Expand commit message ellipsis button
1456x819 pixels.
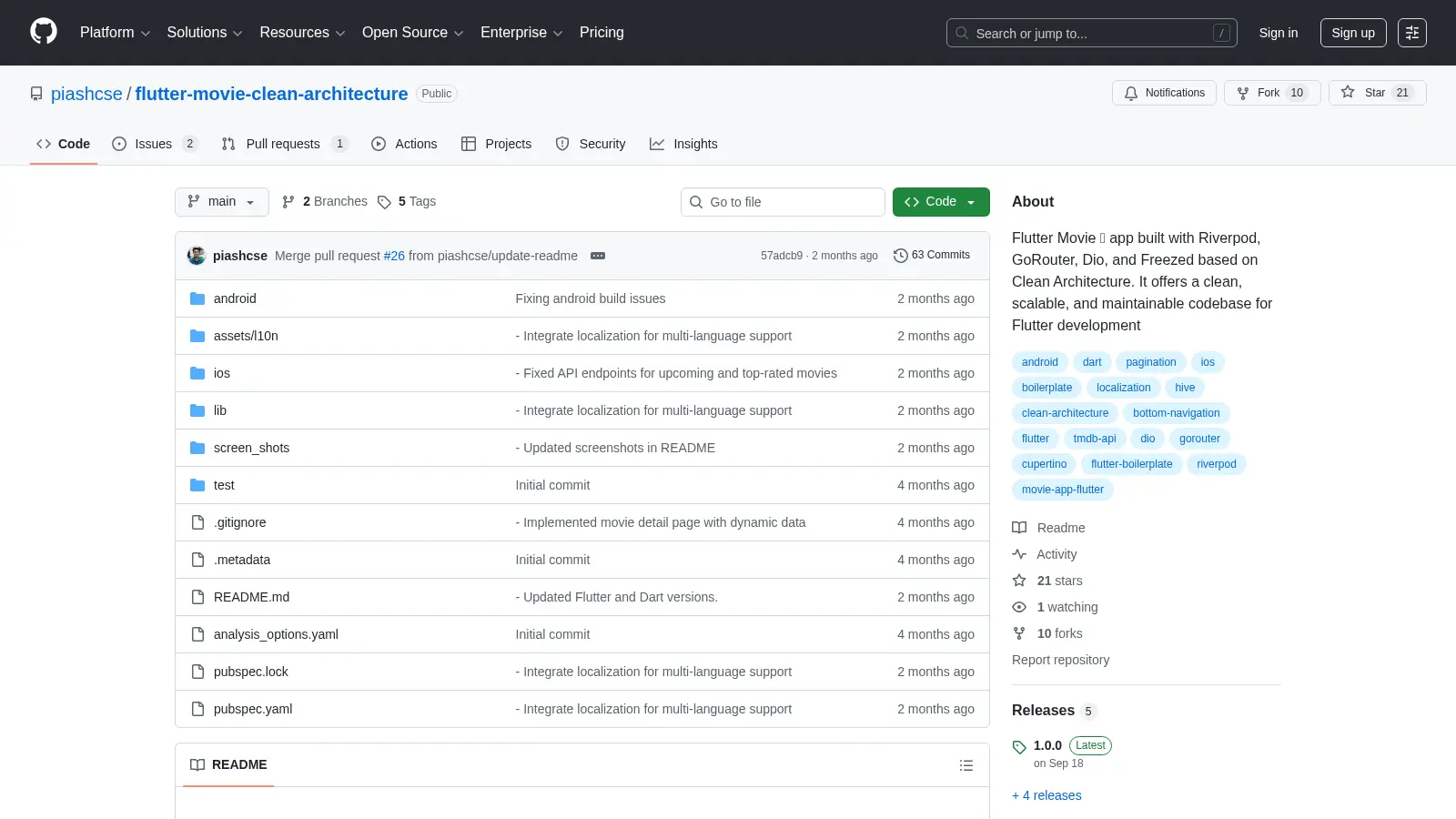(598, 256)
